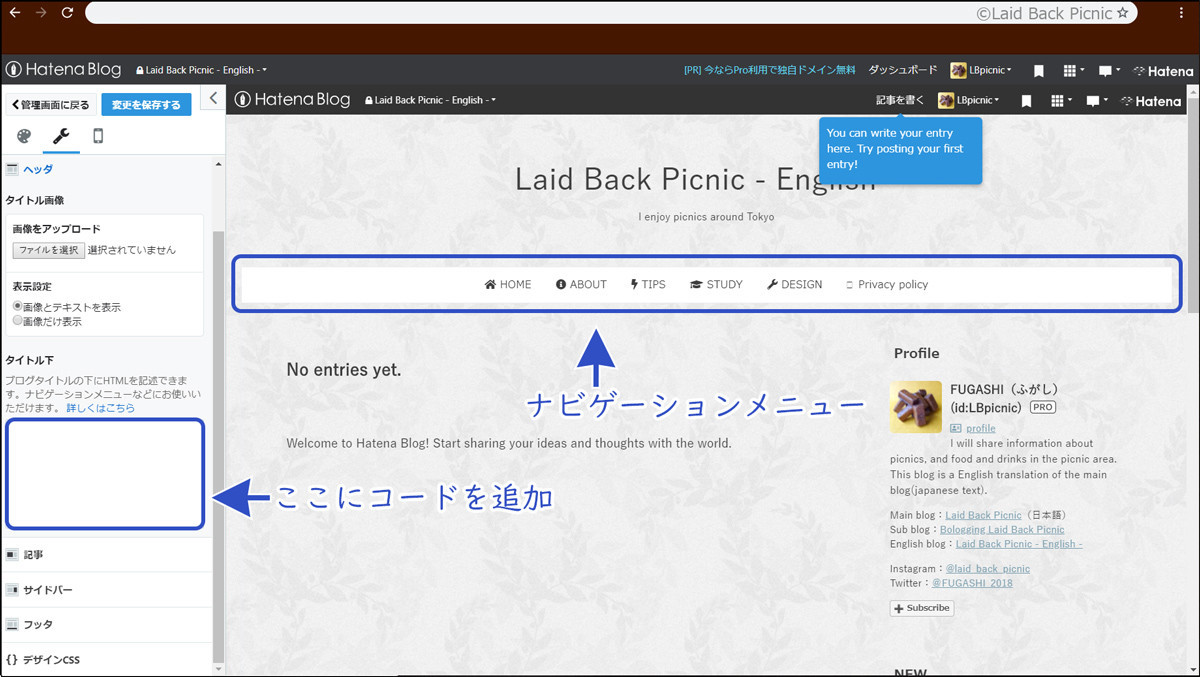Image resolution: width=1200 pixels, height=677 pixels.
Task: Click the profile text link
Action: tap(981, 428)
